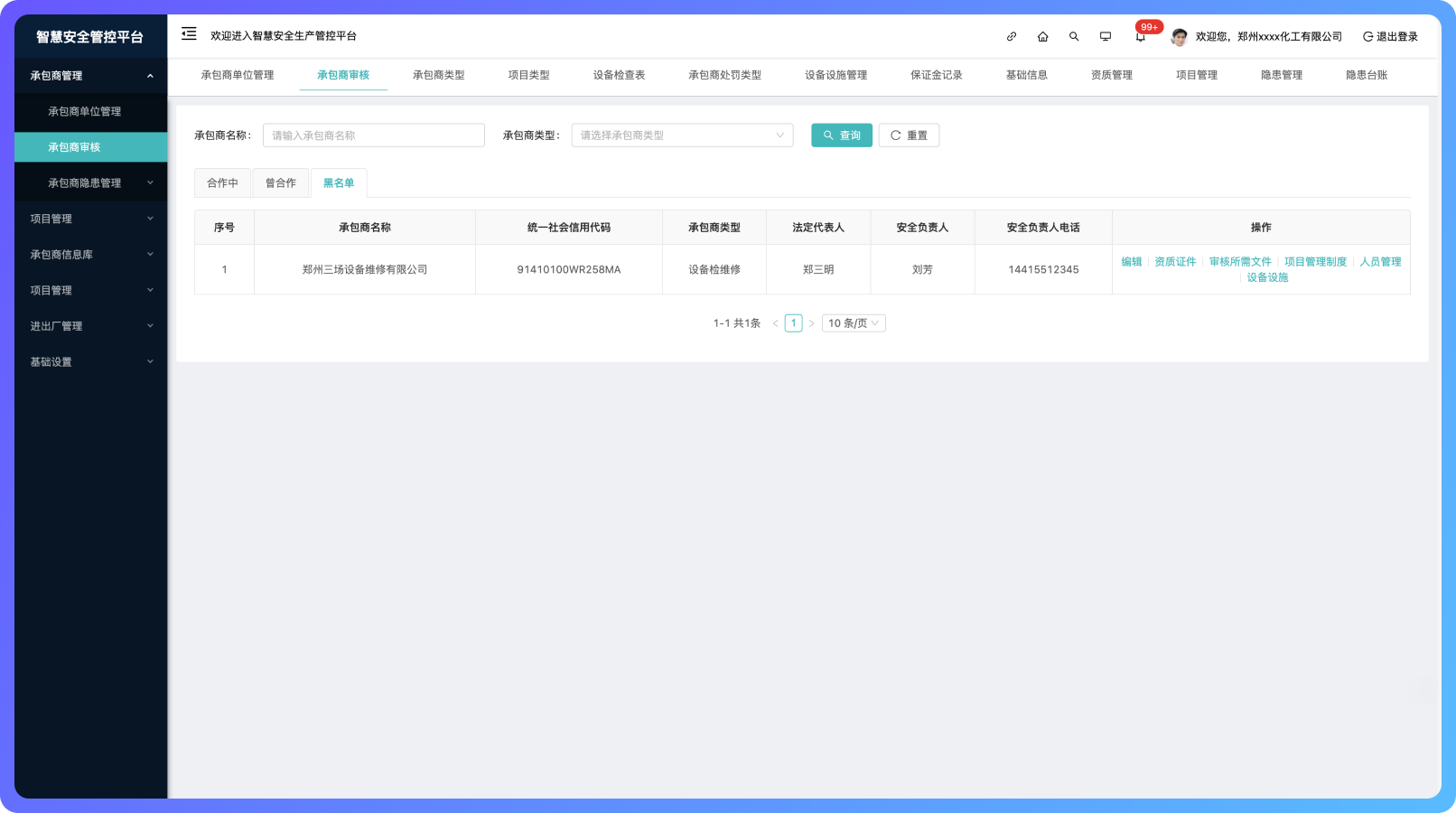The image size is (1456, 813).
Task: Open the 基础信息 top tab
Action: [1027, 75]
